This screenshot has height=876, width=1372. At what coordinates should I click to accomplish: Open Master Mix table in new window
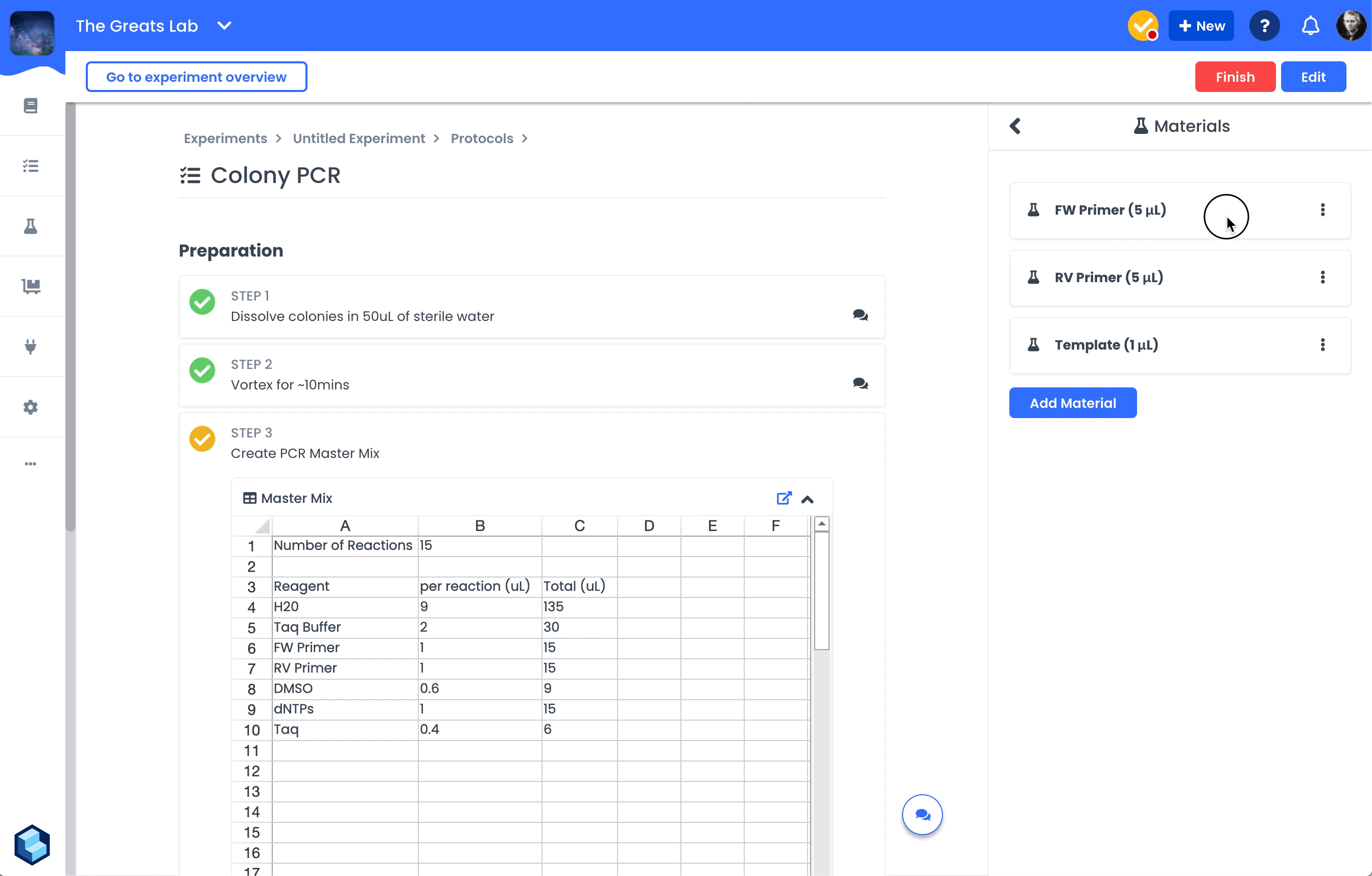[784, 498]
